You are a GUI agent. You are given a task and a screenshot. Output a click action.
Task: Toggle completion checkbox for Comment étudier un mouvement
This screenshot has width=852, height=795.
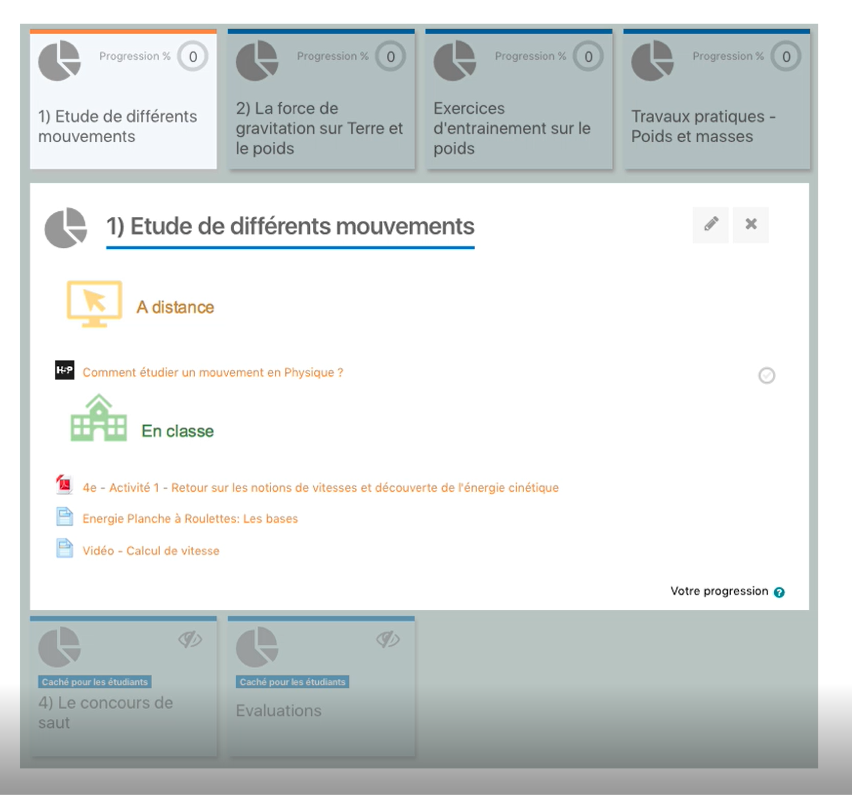pos(767,376)
